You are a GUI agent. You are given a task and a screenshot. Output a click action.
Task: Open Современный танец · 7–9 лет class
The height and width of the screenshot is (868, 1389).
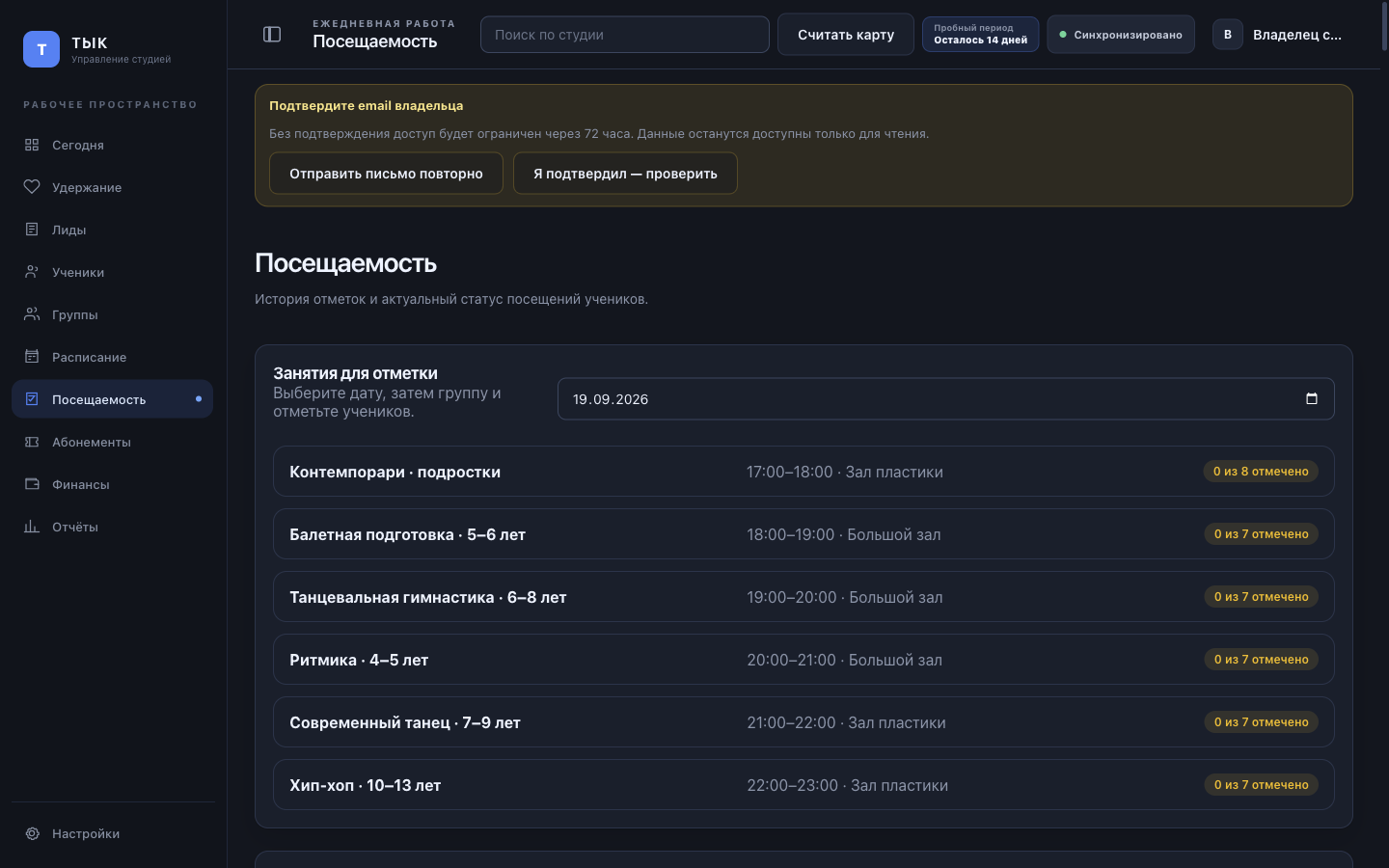(803, 722)
